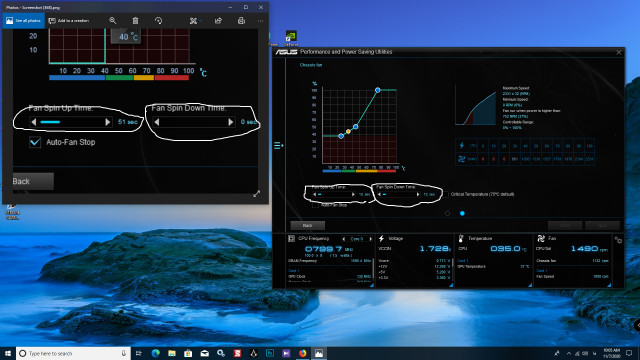Expand the Temperature panel corner triangle
The height and width of the screenshot is (360, 640).
tap(530, 285)
